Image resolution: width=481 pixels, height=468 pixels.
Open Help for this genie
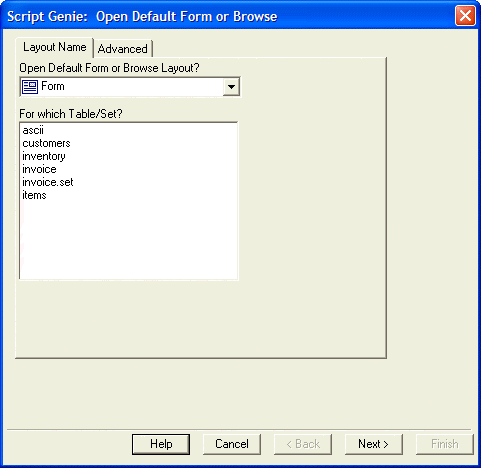[161, 444]
